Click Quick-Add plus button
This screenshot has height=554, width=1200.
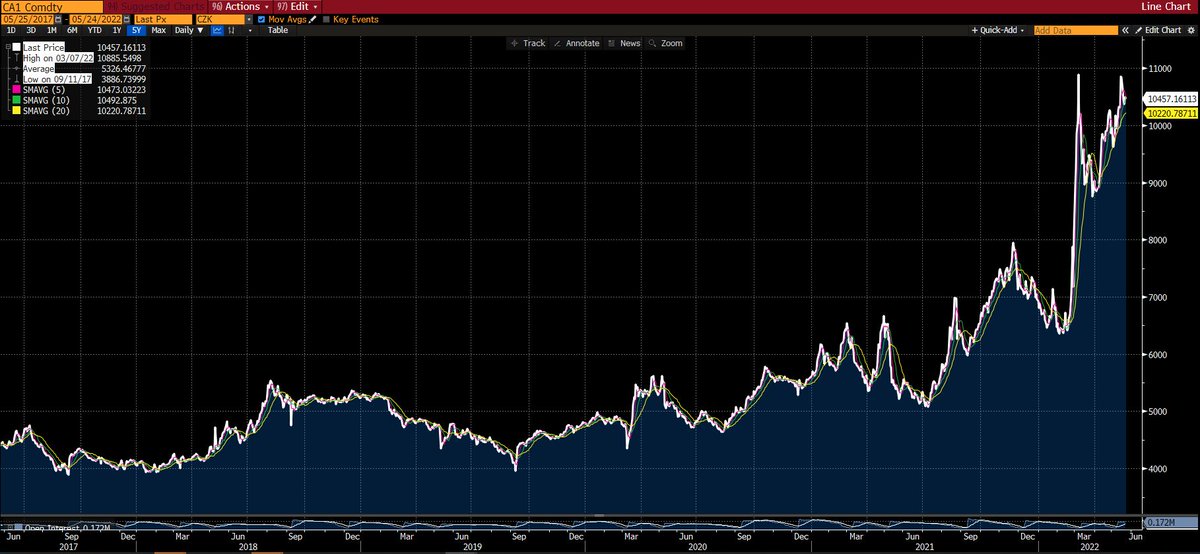(998, 30)
